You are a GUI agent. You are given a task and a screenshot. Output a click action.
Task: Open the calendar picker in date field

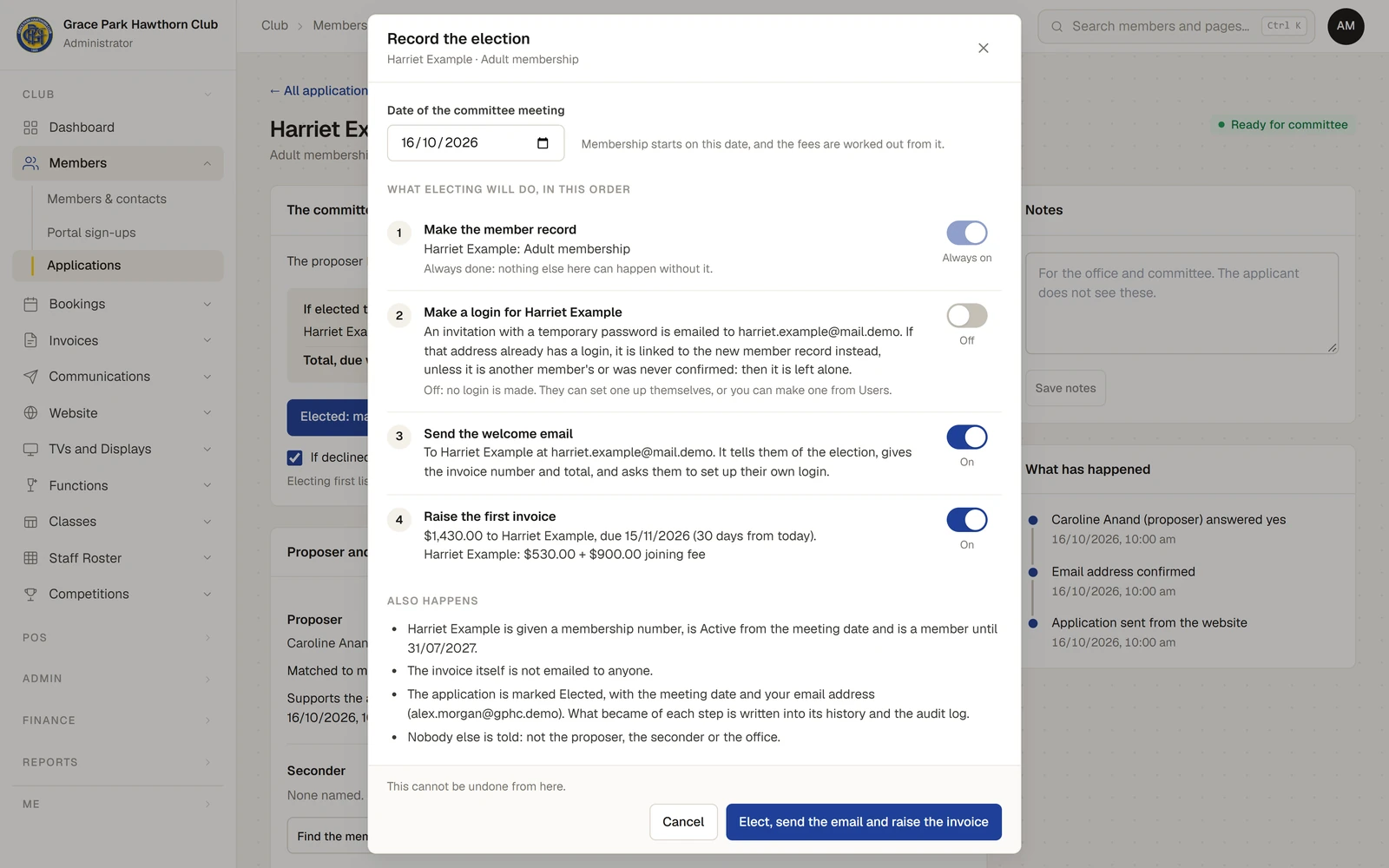[x=543, y=143]
